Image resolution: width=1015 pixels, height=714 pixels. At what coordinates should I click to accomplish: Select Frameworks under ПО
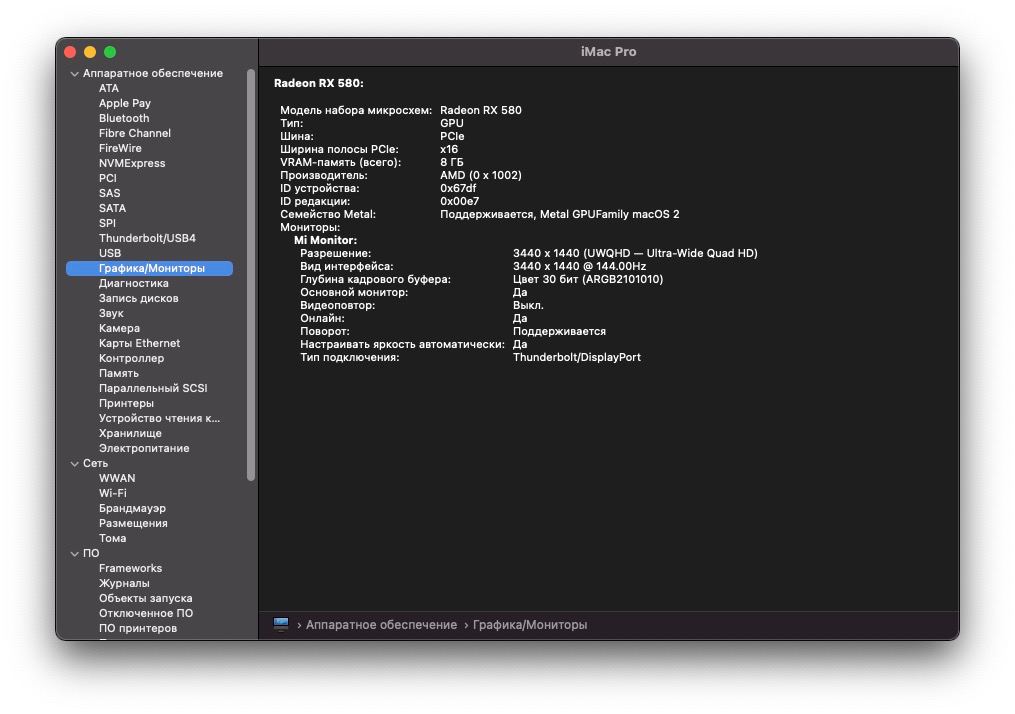pos(130,568)
